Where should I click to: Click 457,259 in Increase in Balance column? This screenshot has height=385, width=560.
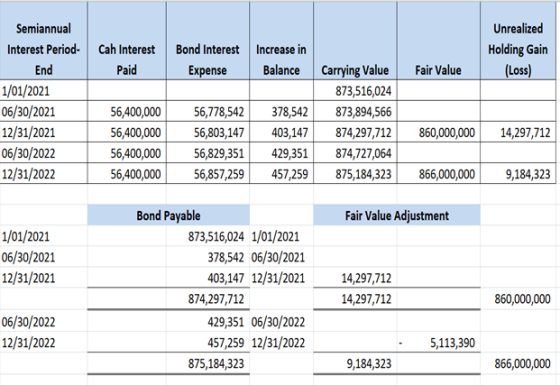[x=281, y=174]
